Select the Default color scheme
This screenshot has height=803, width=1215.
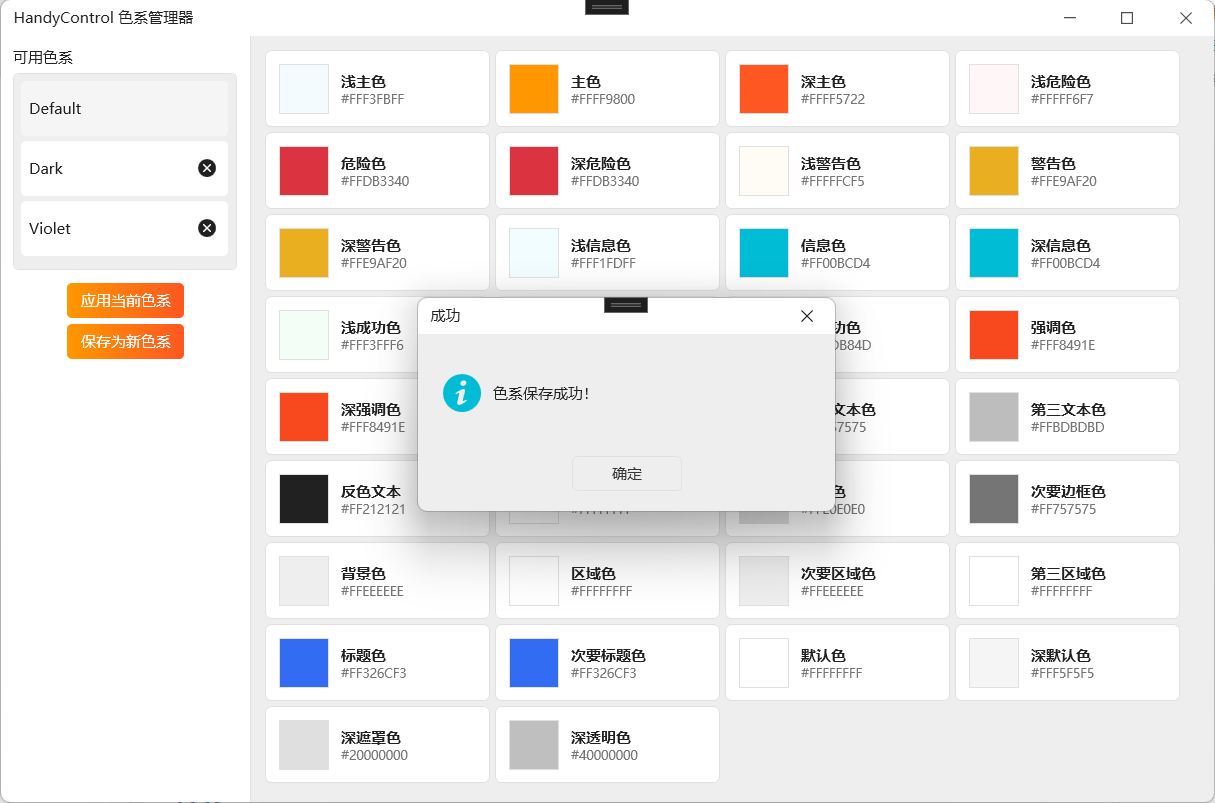coord(125,108)
